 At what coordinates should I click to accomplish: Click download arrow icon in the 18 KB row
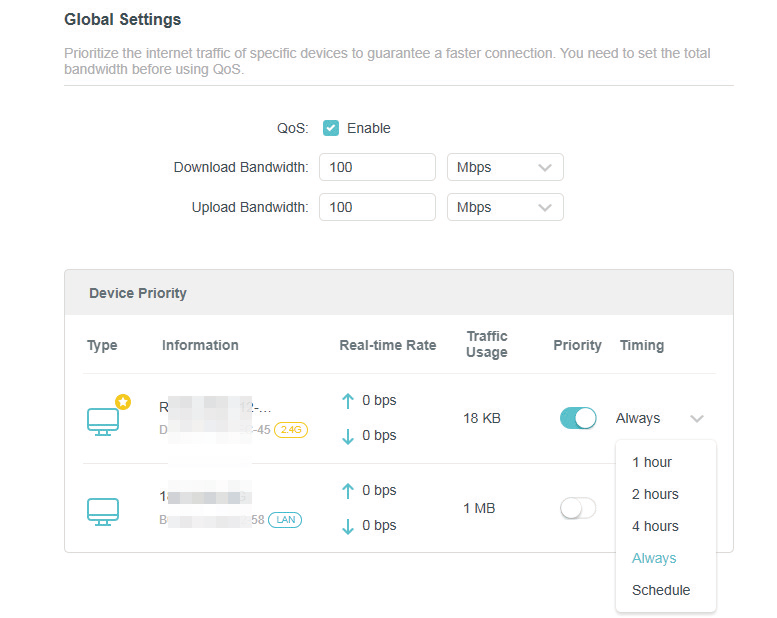348,436
